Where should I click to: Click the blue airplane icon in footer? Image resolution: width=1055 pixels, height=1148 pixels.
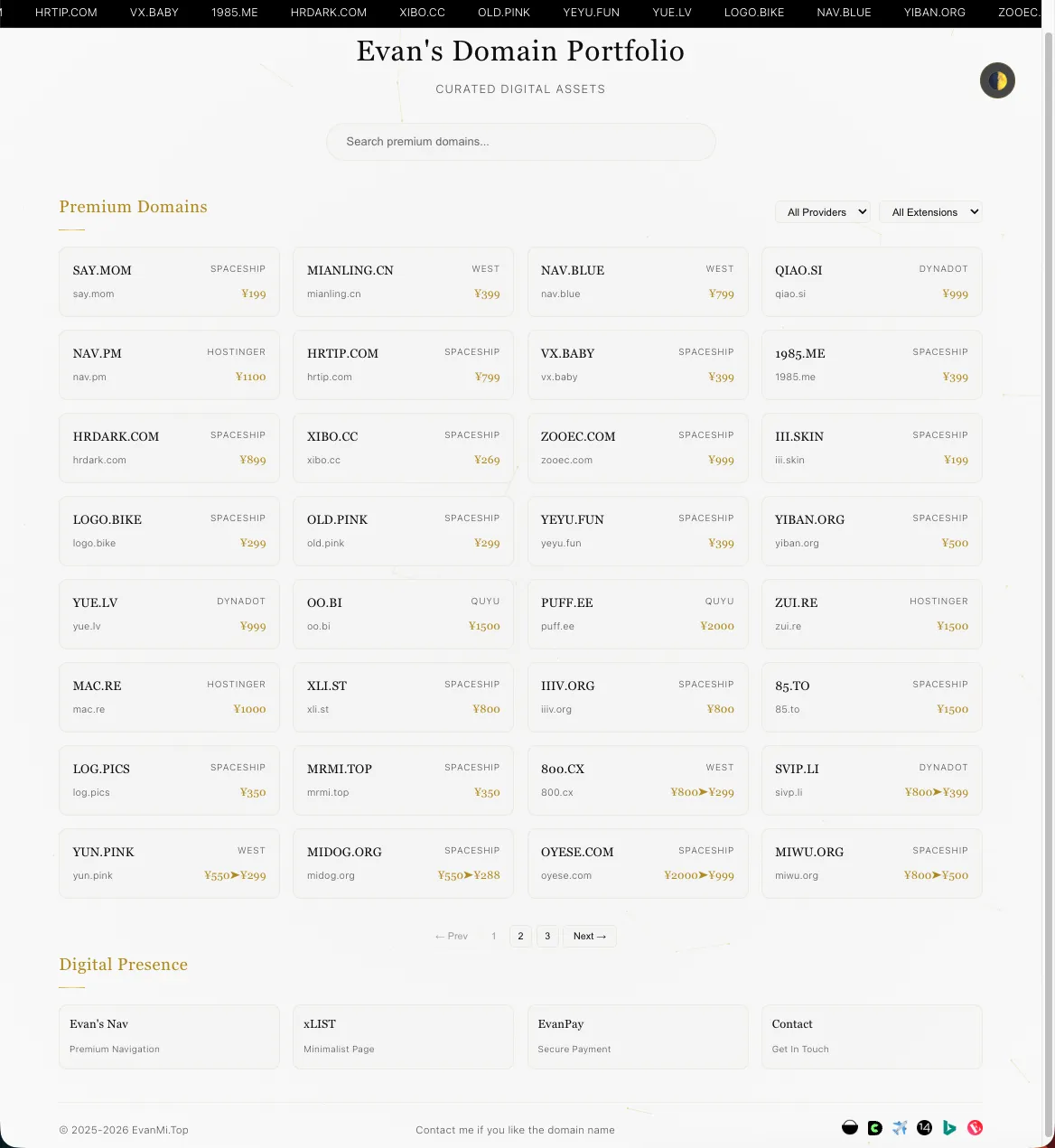point(900,1127)
